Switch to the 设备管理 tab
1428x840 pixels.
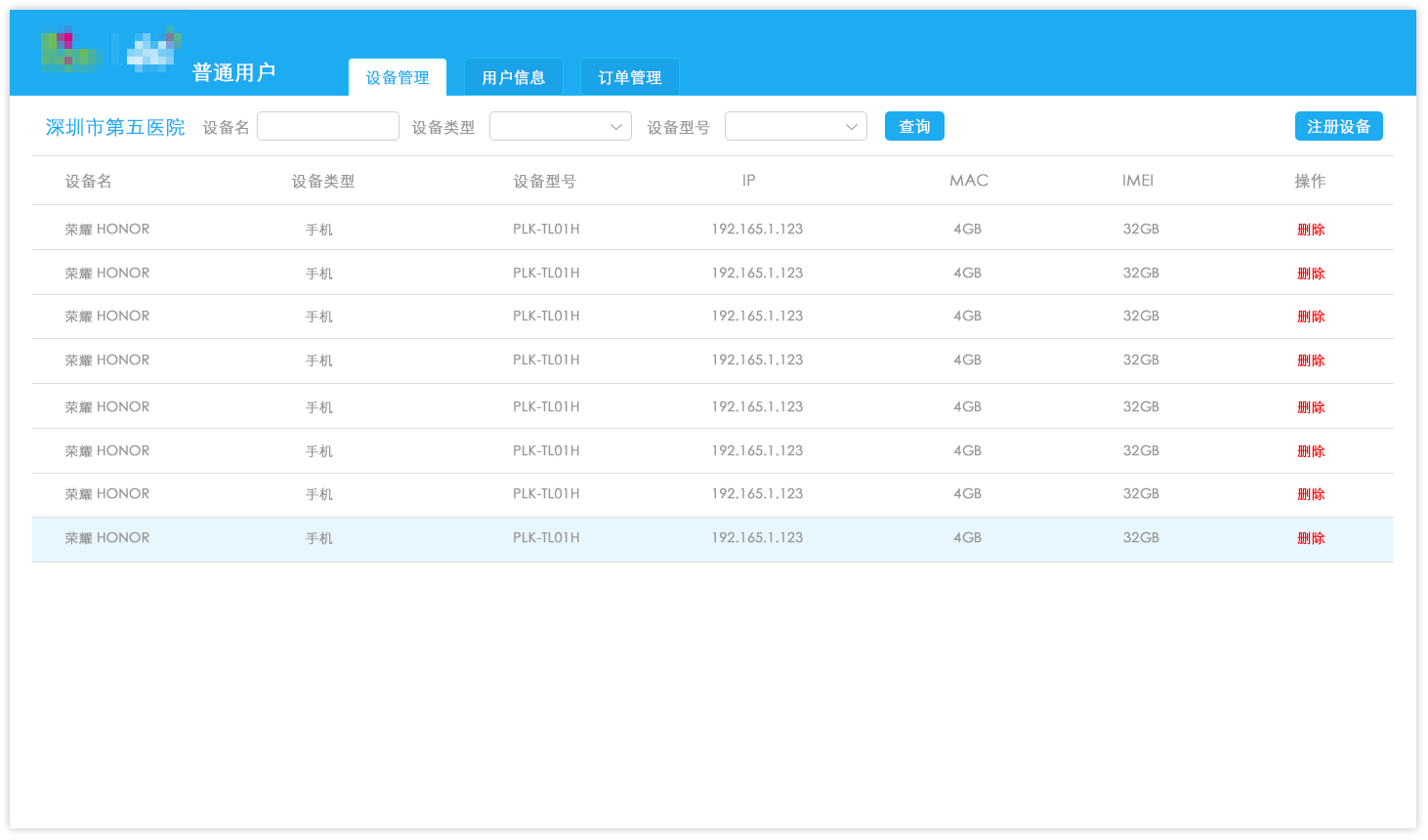pyautogui.click(x=398, y=77)
